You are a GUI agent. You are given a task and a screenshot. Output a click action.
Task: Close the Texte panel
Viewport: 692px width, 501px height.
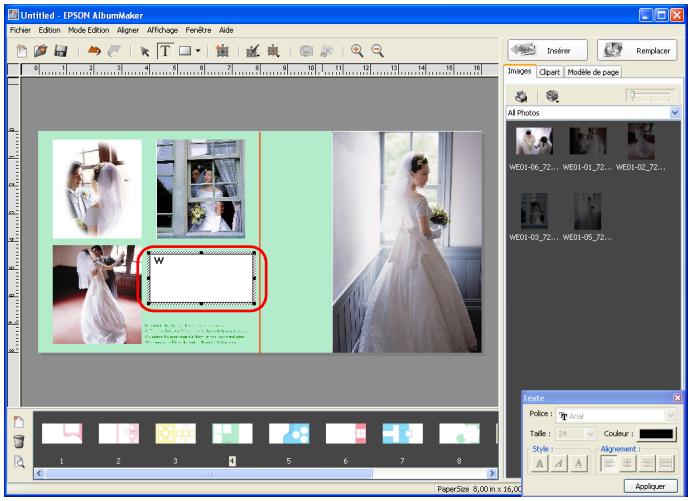pos(677,398)
